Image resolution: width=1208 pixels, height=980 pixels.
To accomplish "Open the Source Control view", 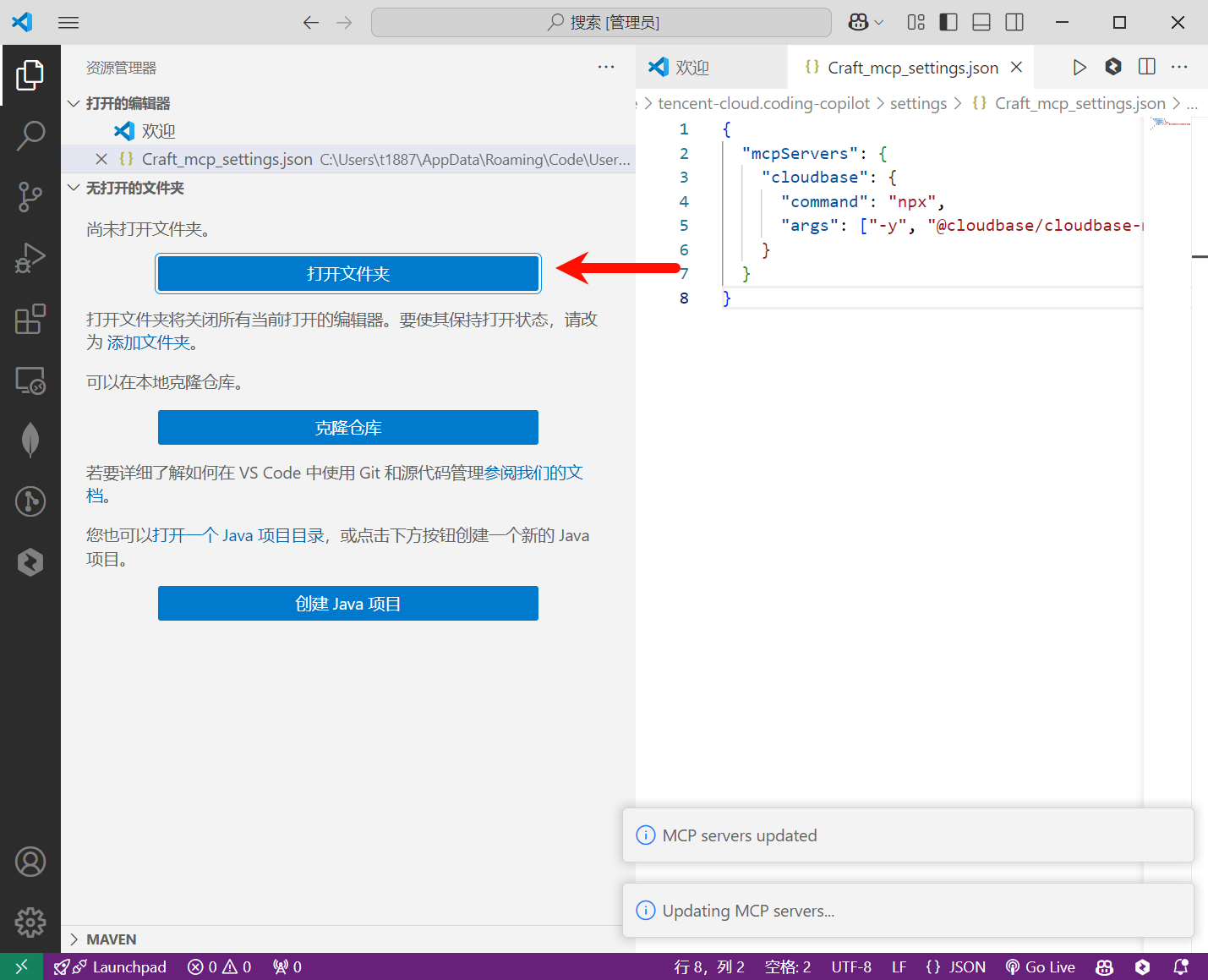I will point(30,196).
